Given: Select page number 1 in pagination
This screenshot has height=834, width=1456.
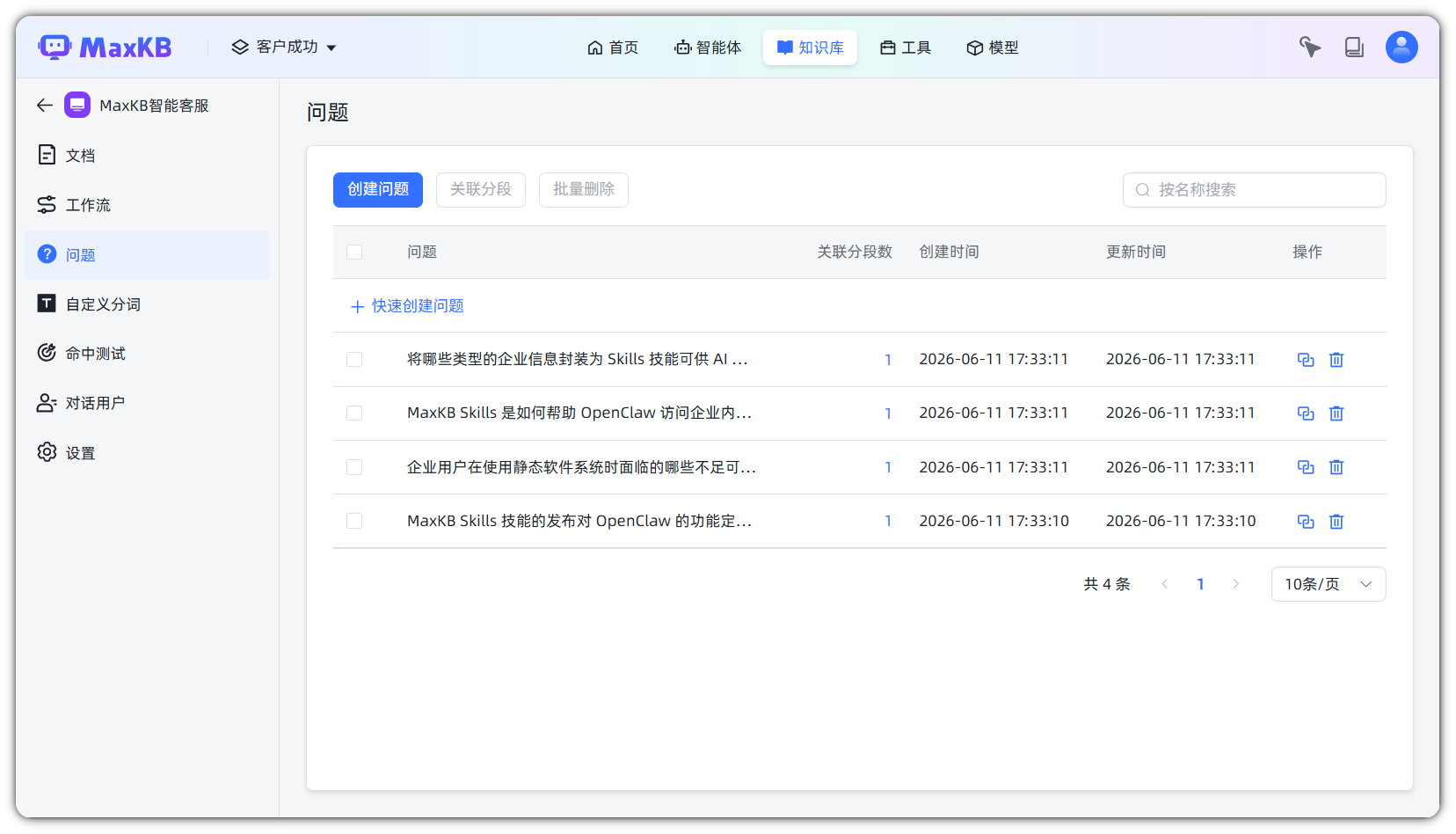Looking at the screenshot, I should (x=1200, y=584).
